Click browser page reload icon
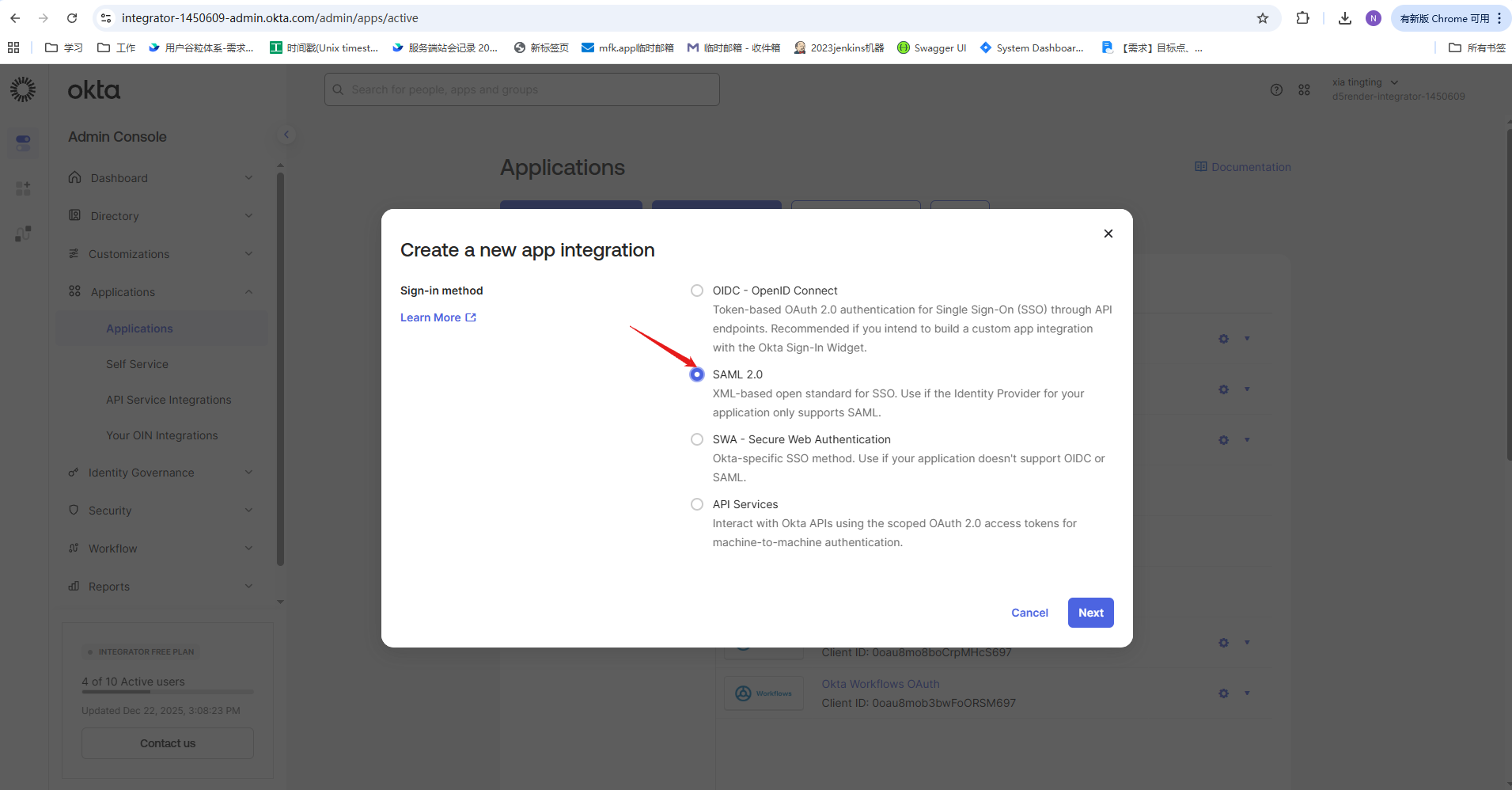Screen dimensions: 1512x790 [72, 18]
